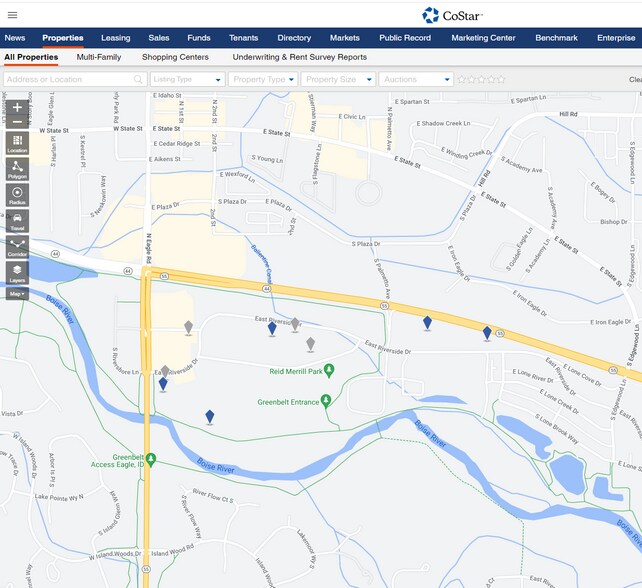Choose the Travel time tool

point(17,221)
